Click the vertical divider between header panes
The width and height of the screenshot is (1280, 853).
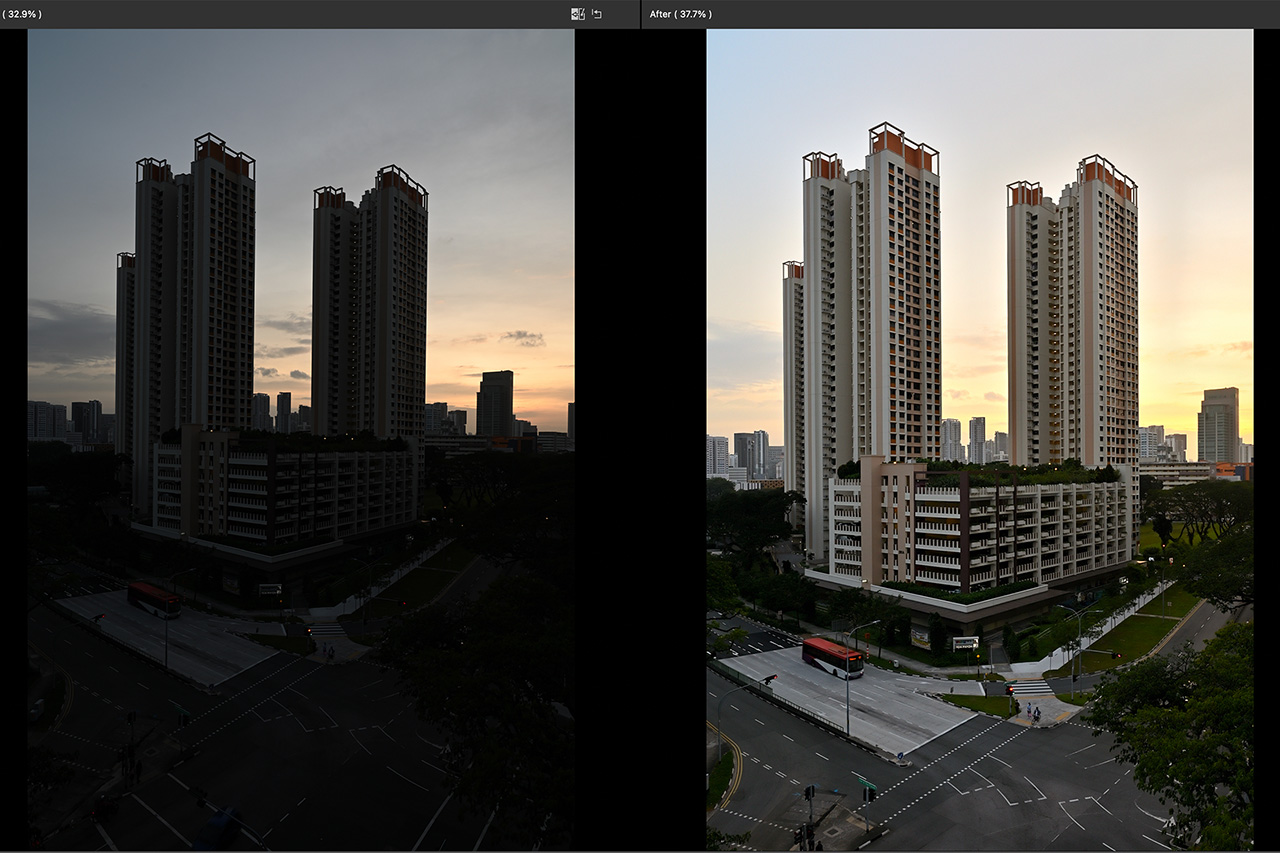coord(641,14)
